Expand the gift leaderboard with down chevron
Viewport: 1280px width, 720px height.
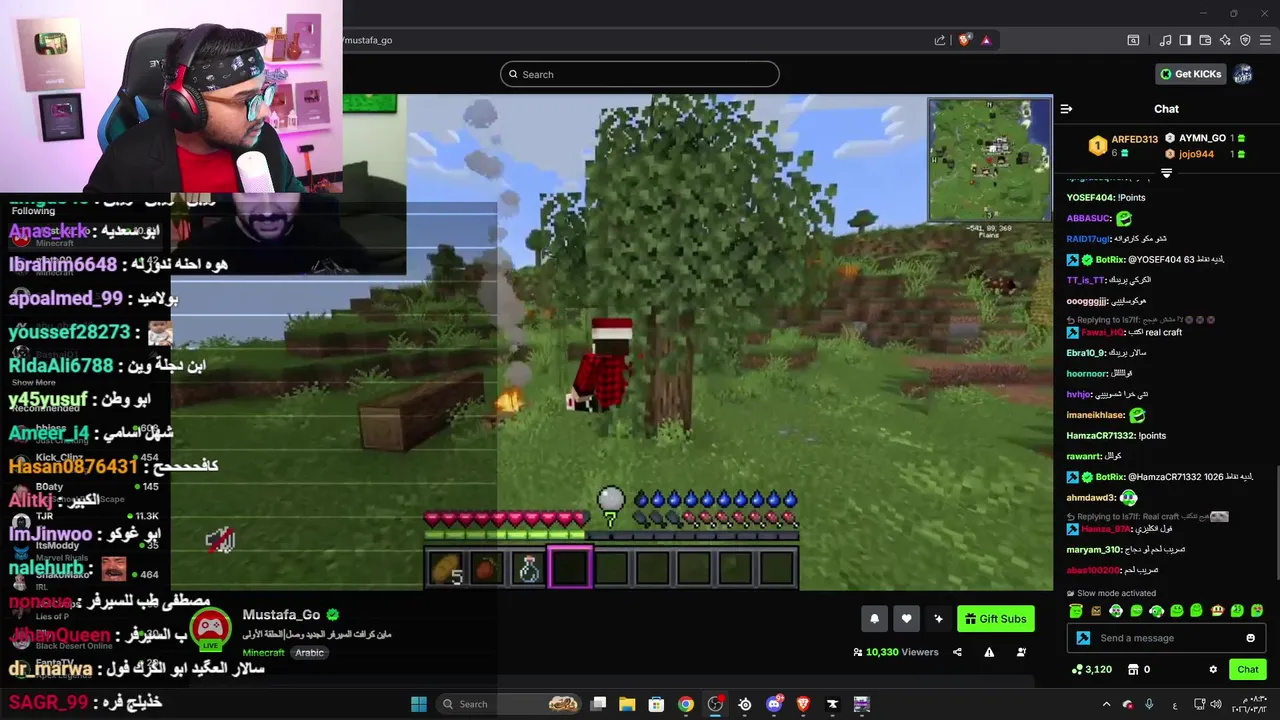click(x=1166, y=173)
